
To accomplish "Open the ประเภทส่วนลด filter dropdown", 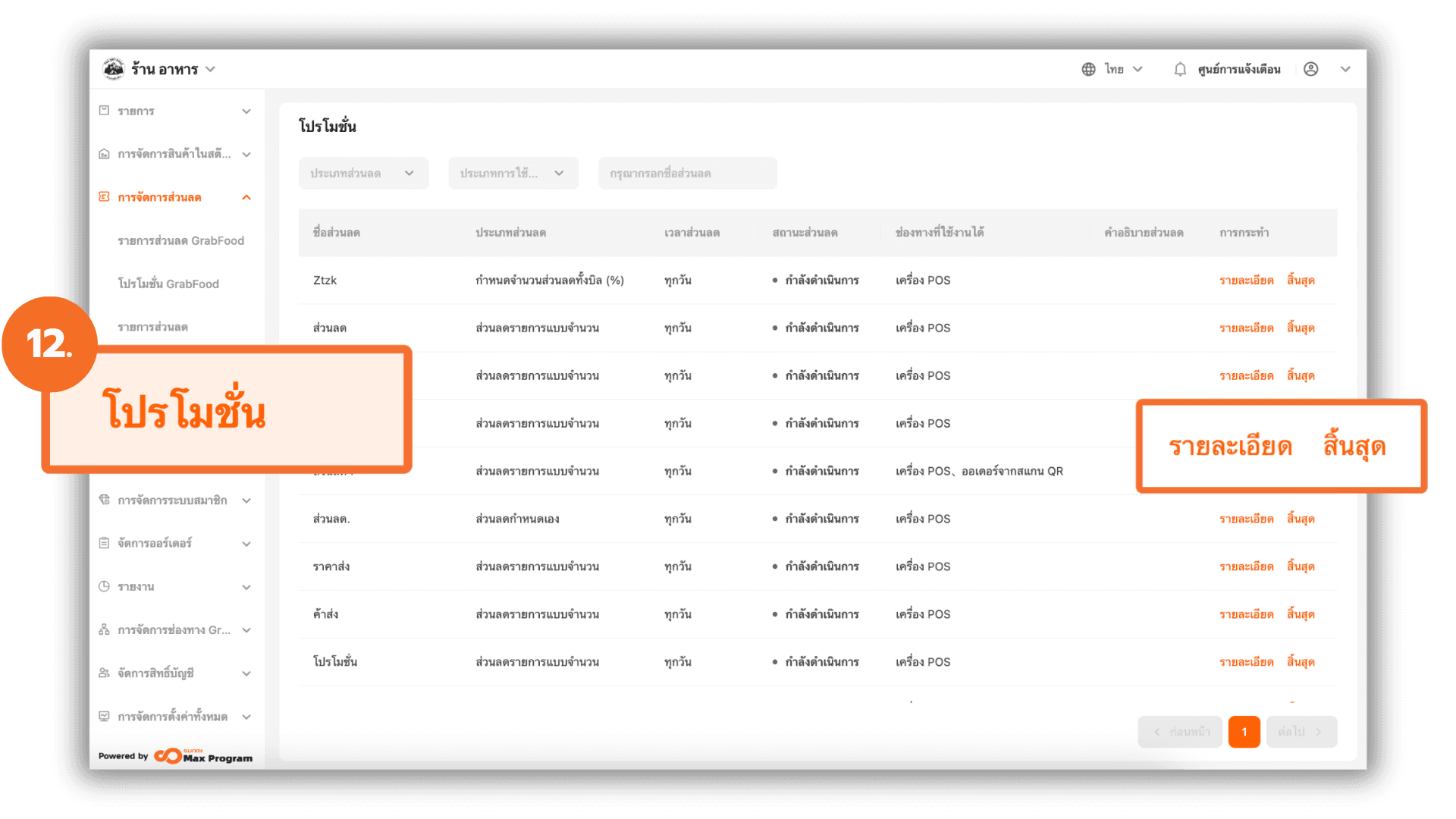I will (363, 173).
